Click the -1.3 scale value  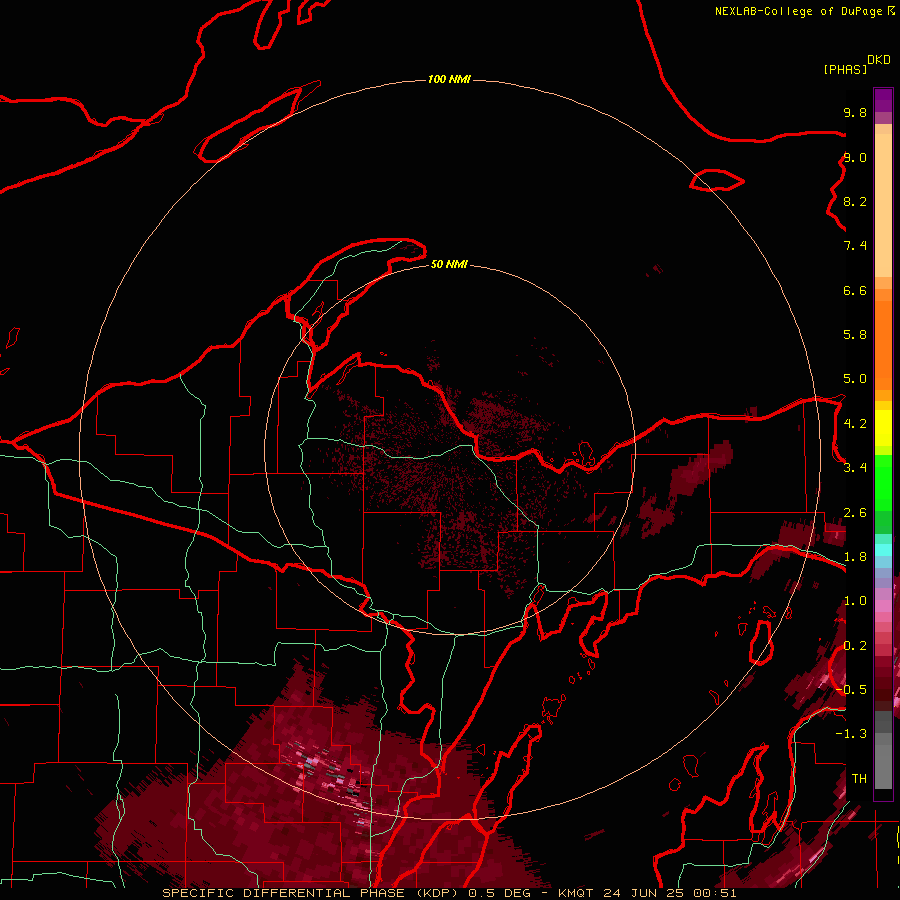851,734
